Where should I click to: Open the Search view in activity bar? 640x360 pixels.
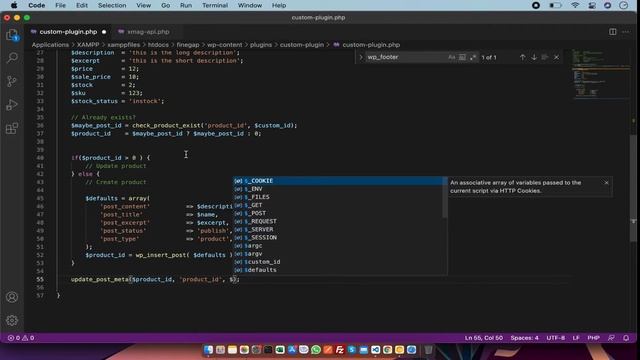pos(12,58)
